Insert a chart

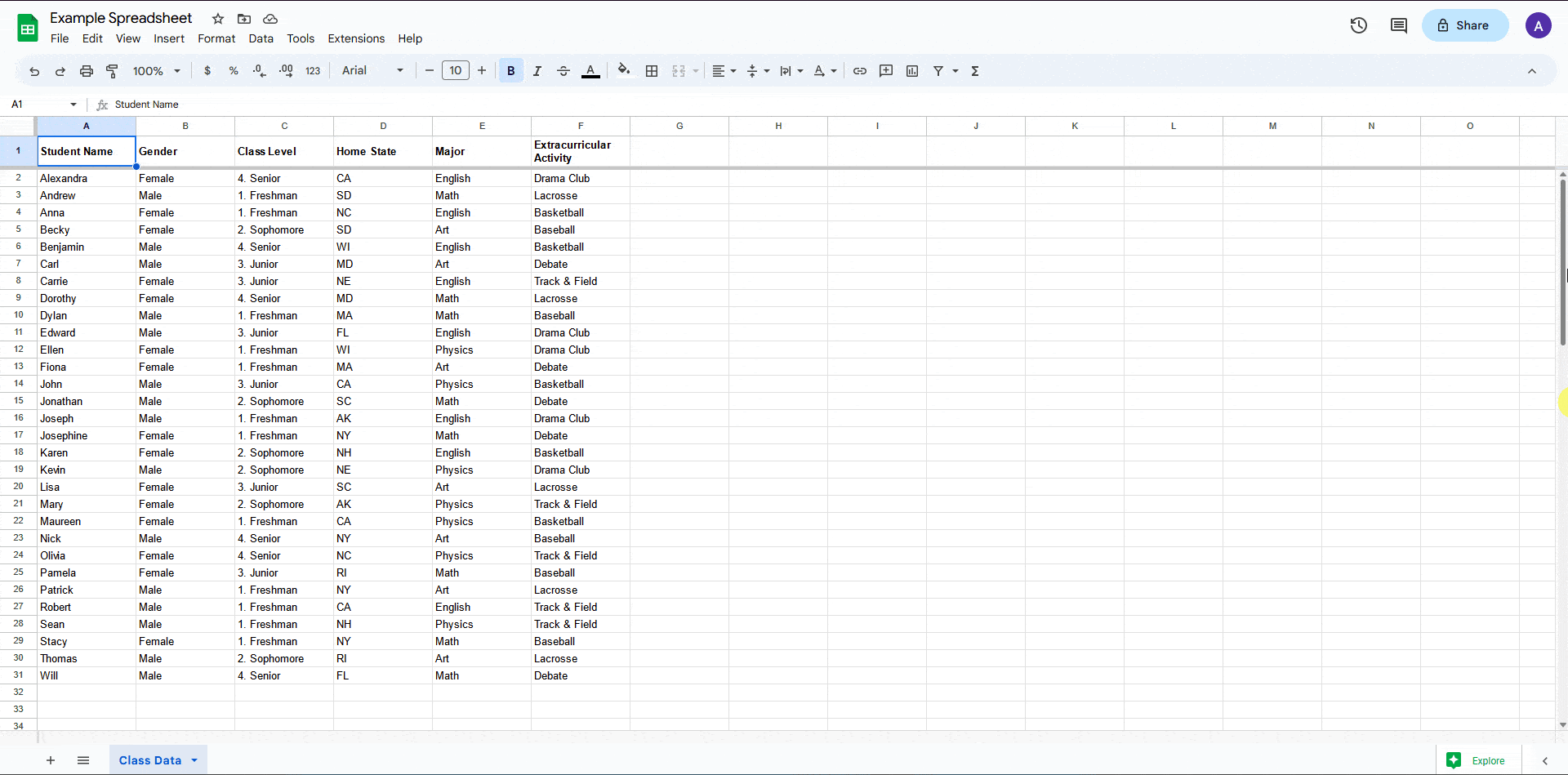coord(912,71)
